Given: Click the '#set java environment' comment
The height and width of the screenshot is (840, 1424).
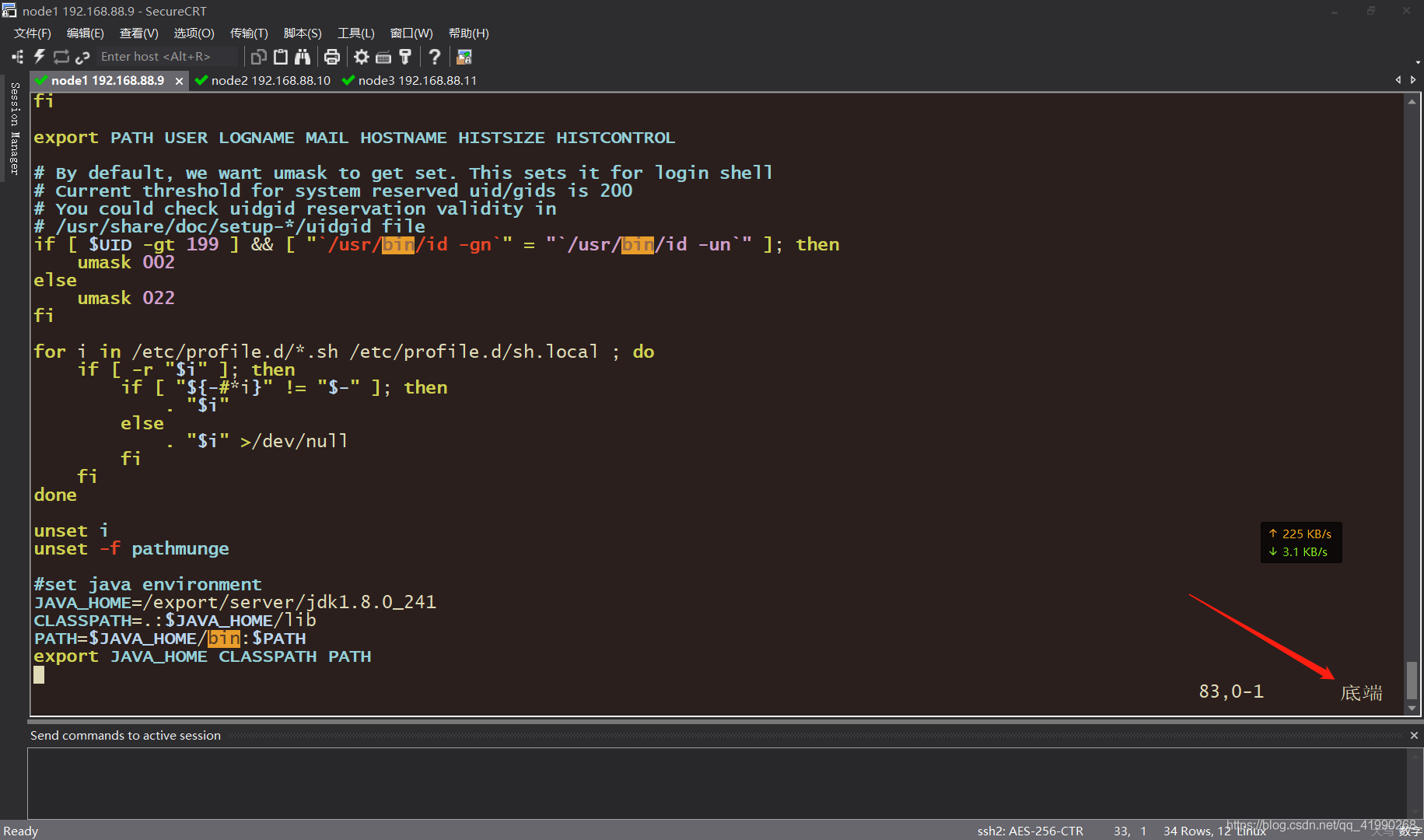Looking at the screenshot, I should coord(148,584).
